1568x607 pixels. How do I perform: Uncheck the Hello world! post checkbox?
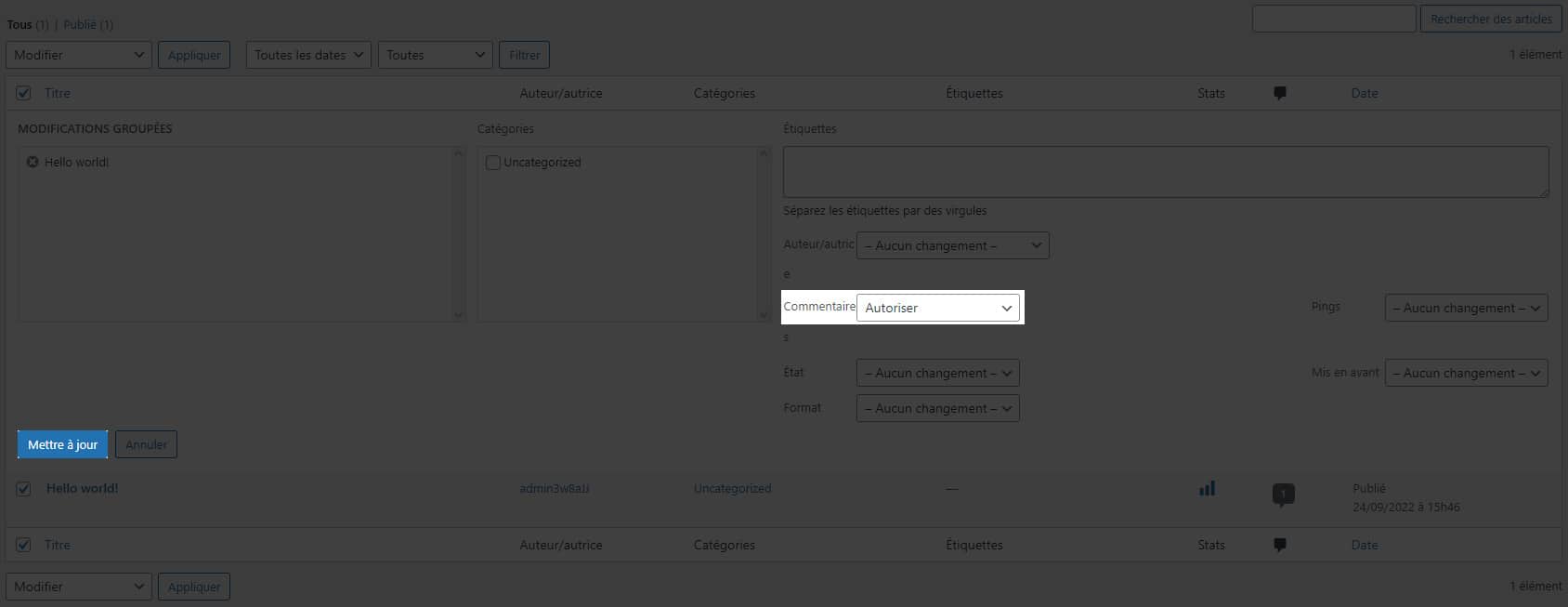pyautogui.click(x=24, y=489)
